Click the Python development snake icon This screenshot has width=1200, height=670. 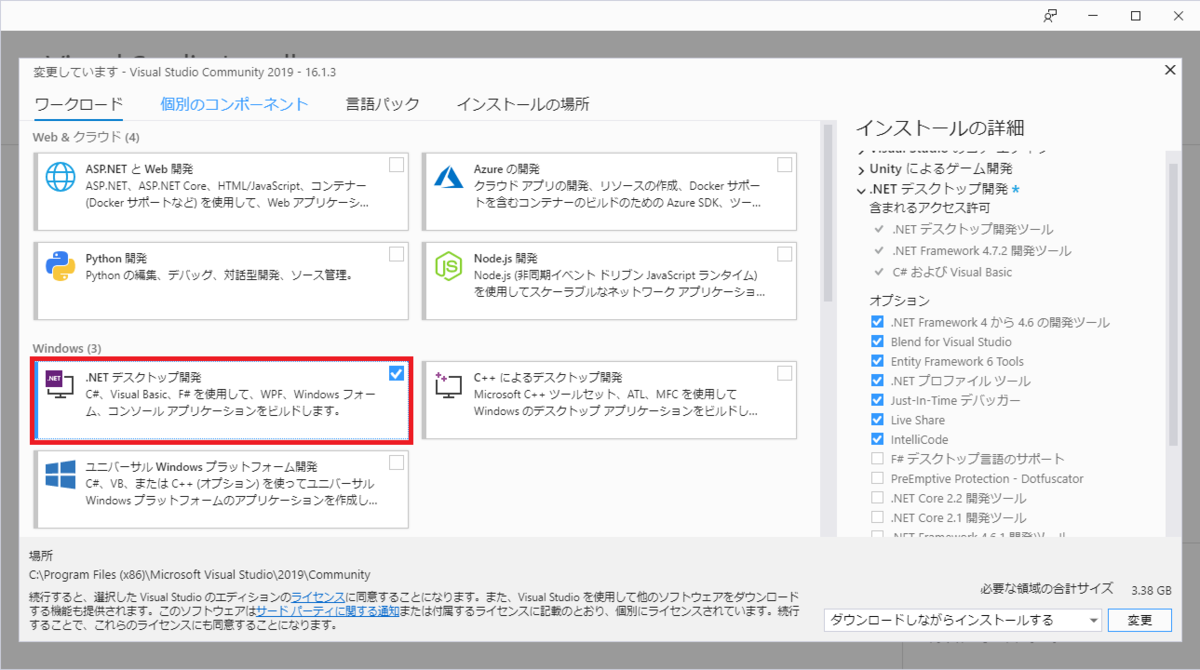(x=61, y=266)
